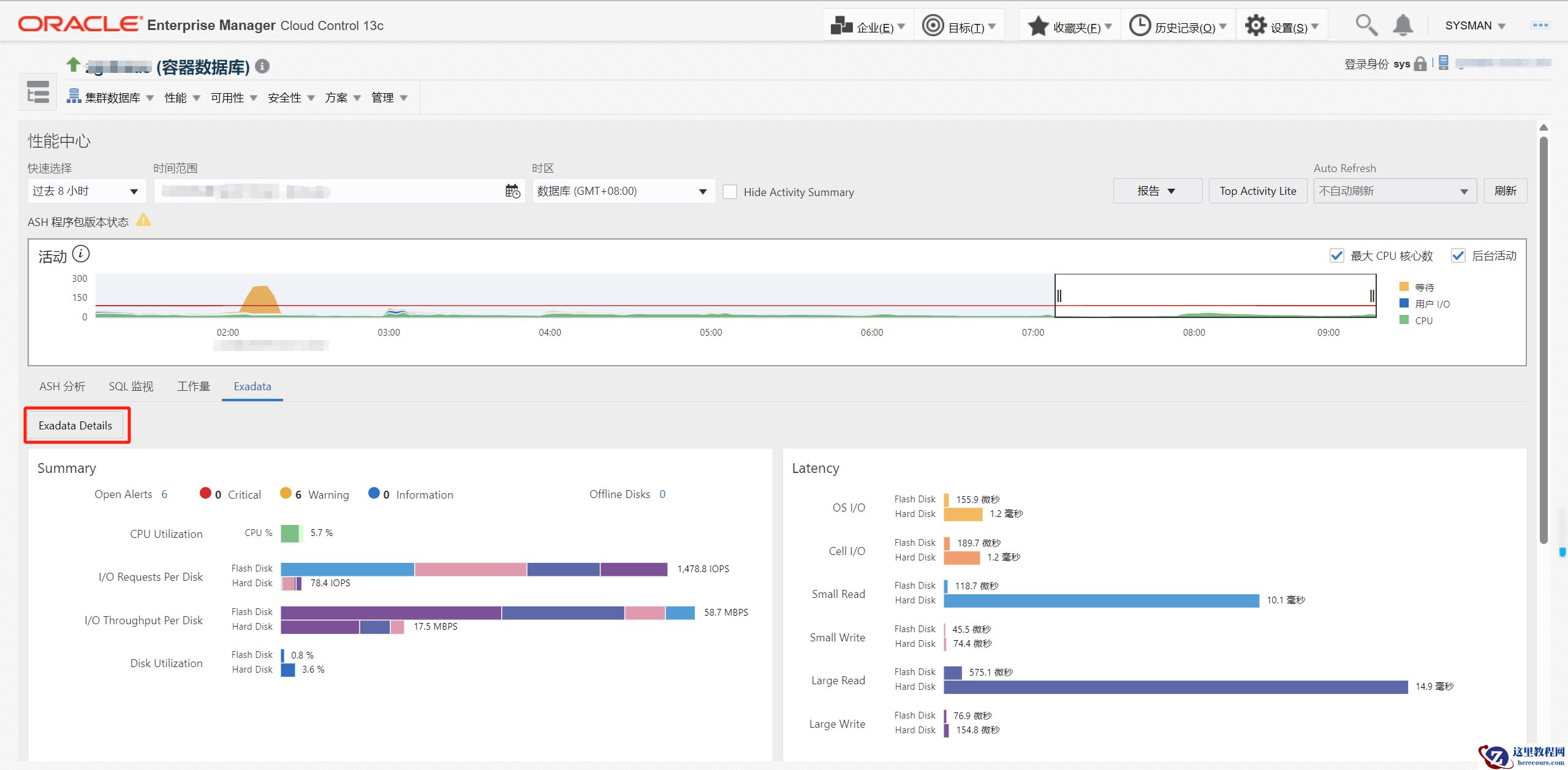Viewport: 1568px width, 770px height.
Task: Click the navigation tree panel icon
Action: coord(38,92)
